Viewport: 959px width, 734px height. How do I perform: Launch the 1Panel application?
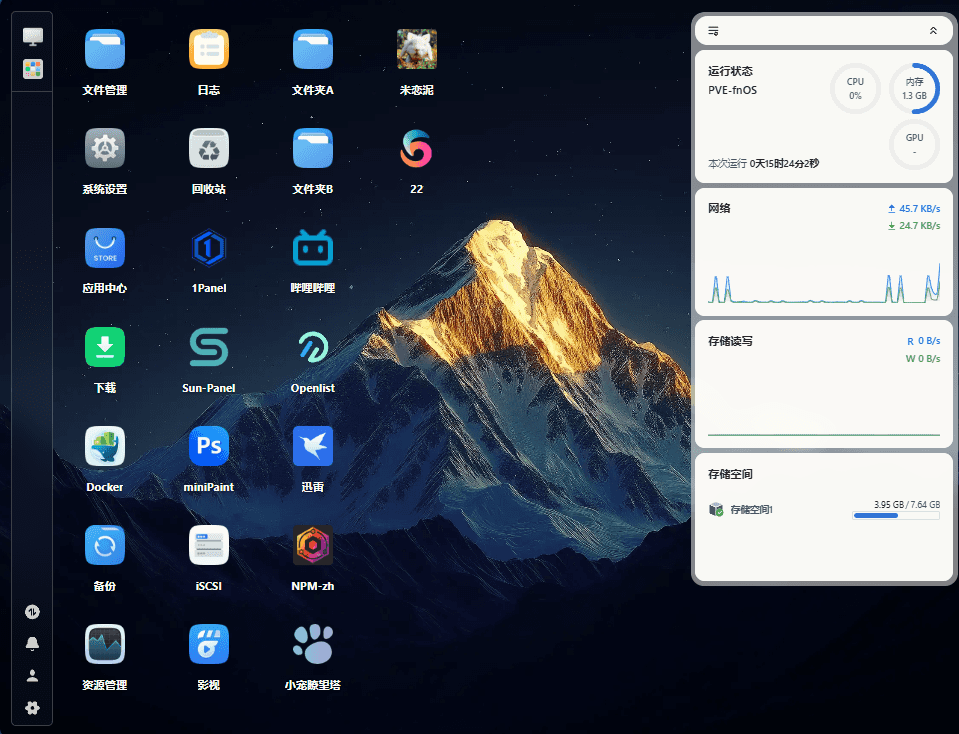click(x=209, y=248)
